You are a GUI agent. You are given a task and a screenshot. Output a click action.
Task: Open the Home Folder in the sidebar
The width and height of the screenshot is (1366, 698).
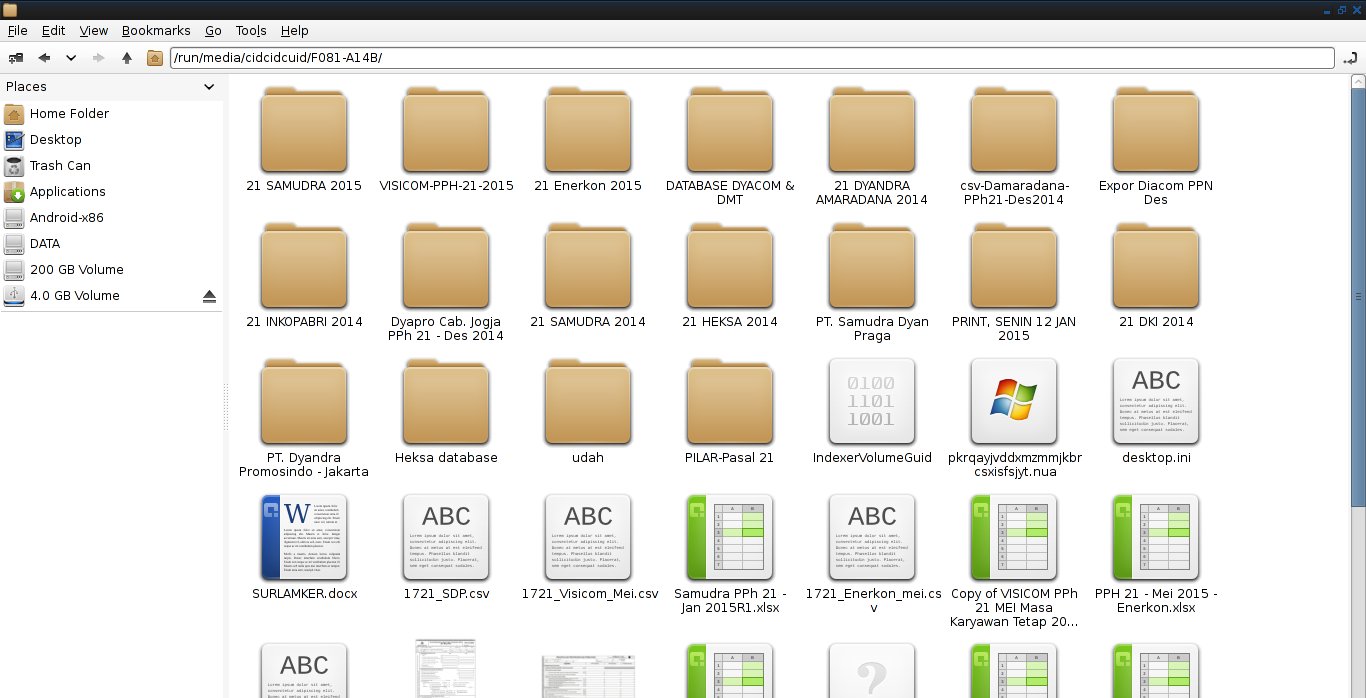[70, 113]
